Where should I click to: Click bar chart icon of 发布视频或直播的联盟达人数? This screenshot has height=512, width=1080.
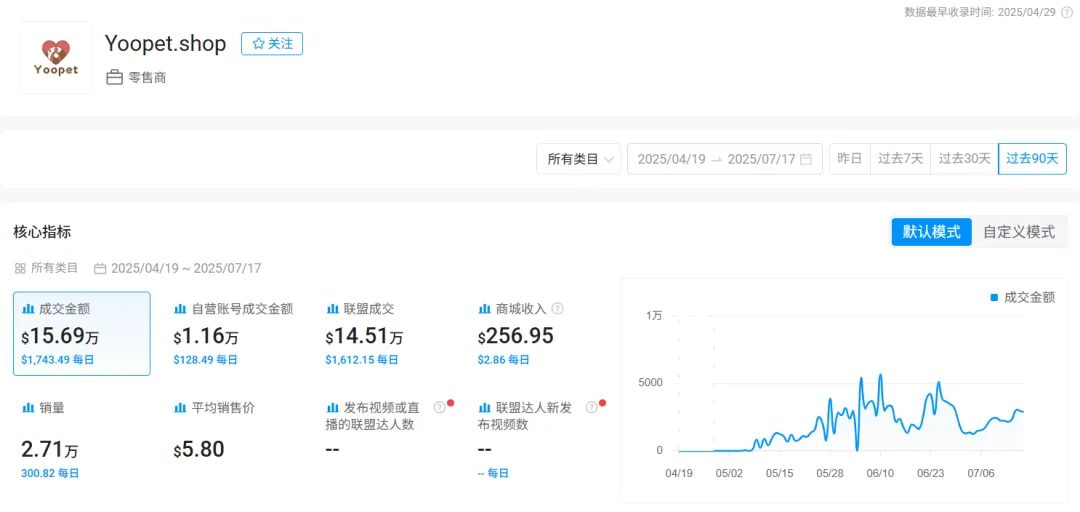[332, 408]
